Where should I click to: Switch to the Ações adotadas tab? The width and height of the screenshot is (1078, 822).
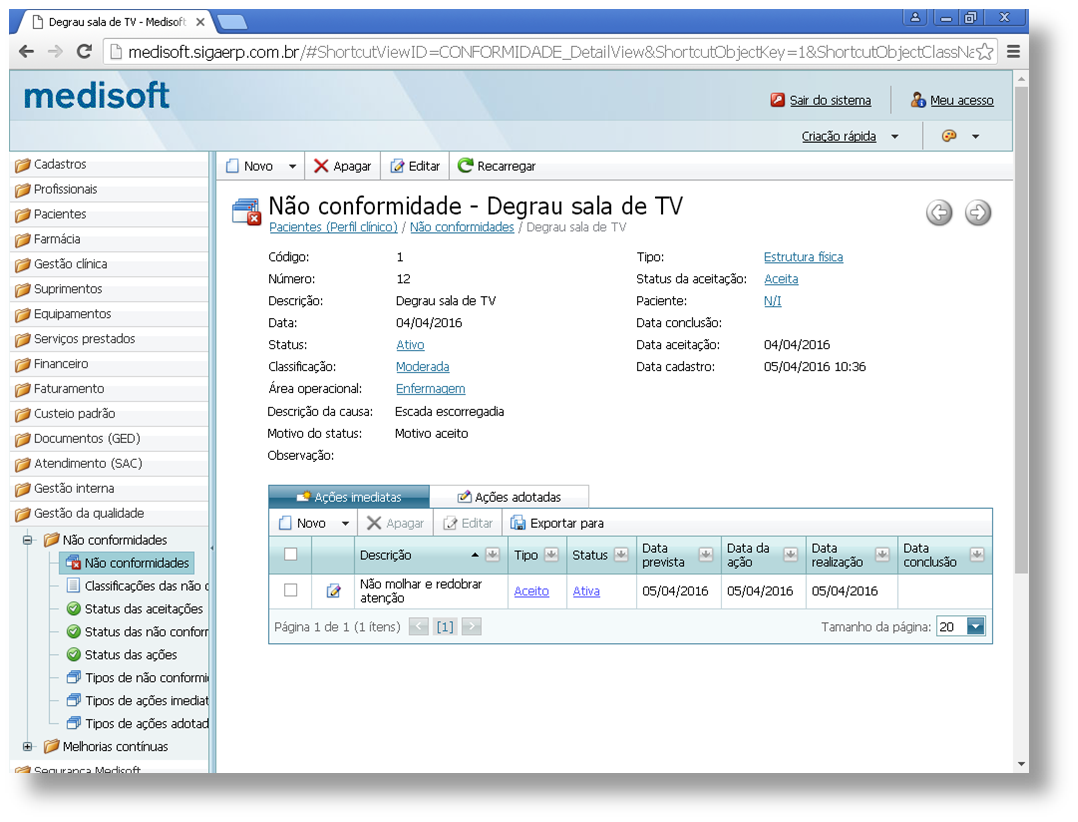(509, 497)
